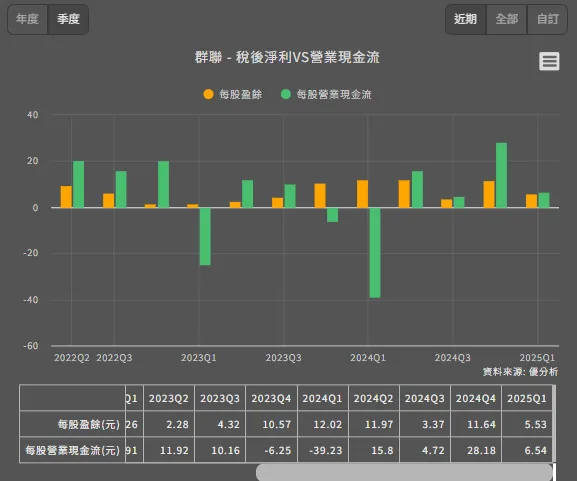This screenshot has height=481, width=577.
Task: Click the 2022Q3 x-axis label
Action: 114,358
